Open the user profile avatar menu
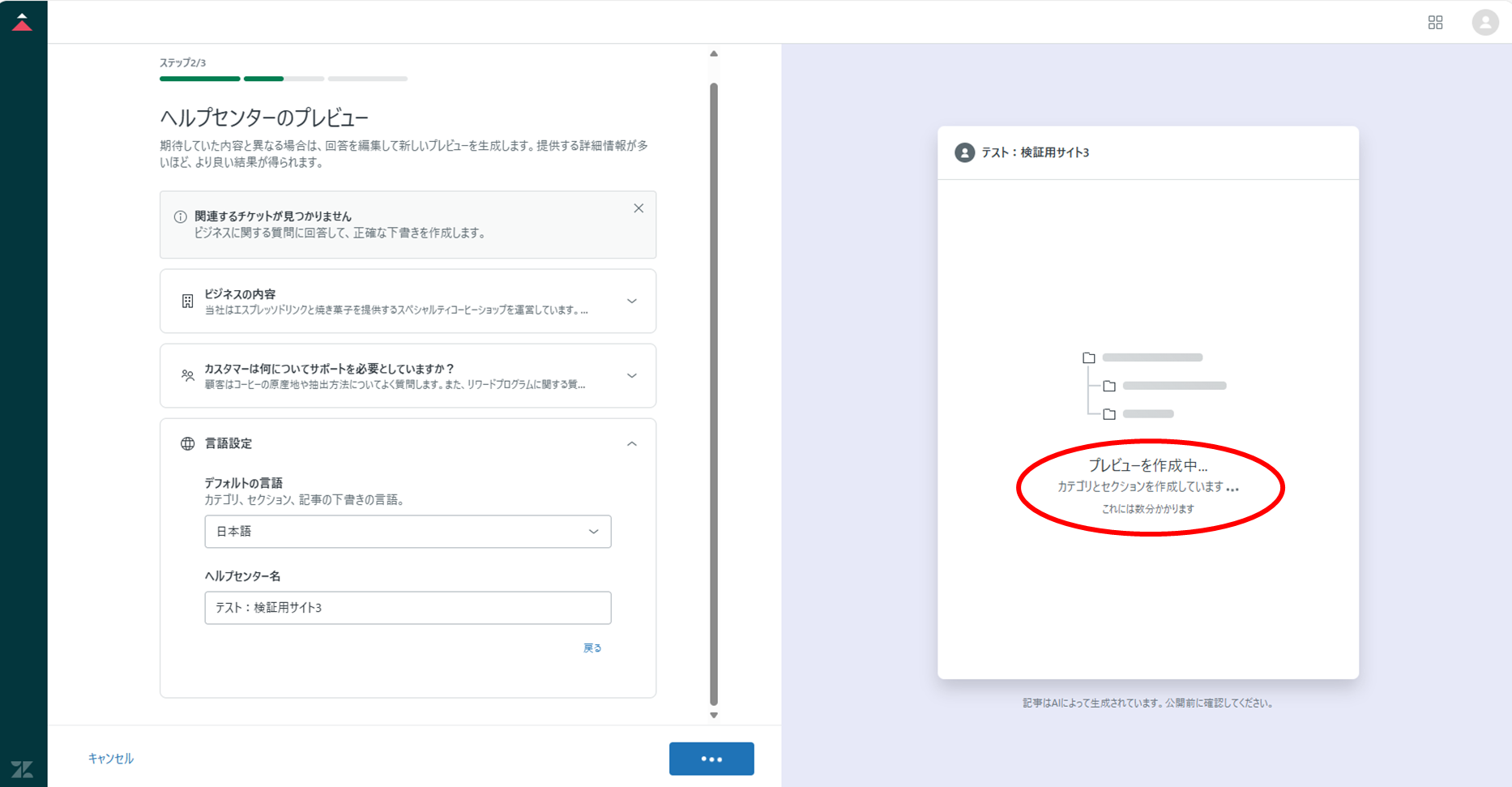The height and width of the screenshot is (787, 1512). coord(1484,23)
